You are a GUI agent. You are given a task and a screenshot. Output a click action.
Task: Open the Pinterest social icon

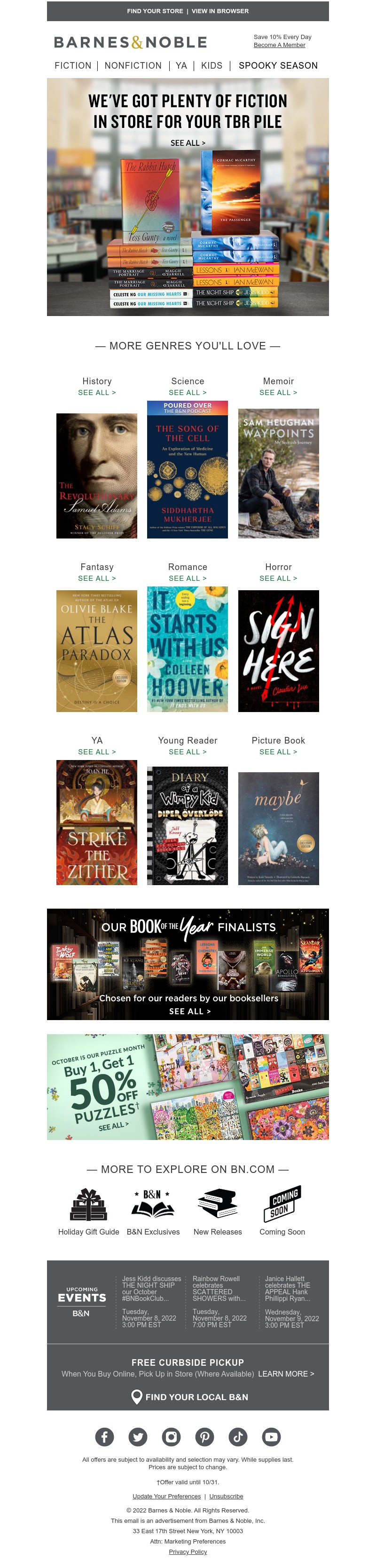click(x=204, y=1436)
